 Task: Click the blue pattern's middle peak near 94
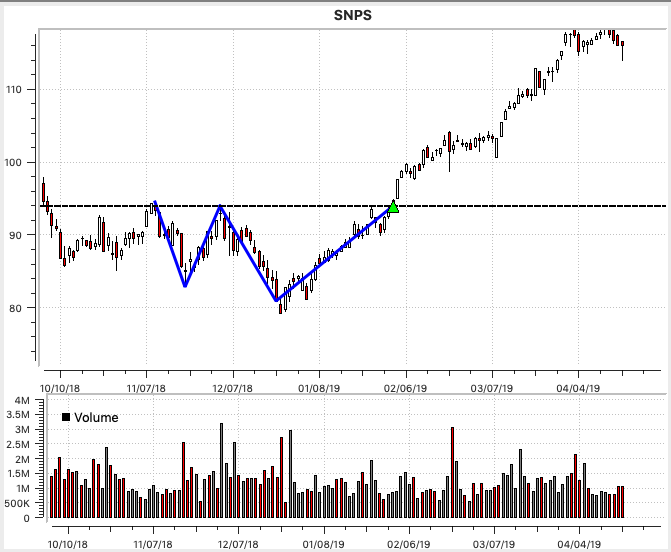pos(220,206)
